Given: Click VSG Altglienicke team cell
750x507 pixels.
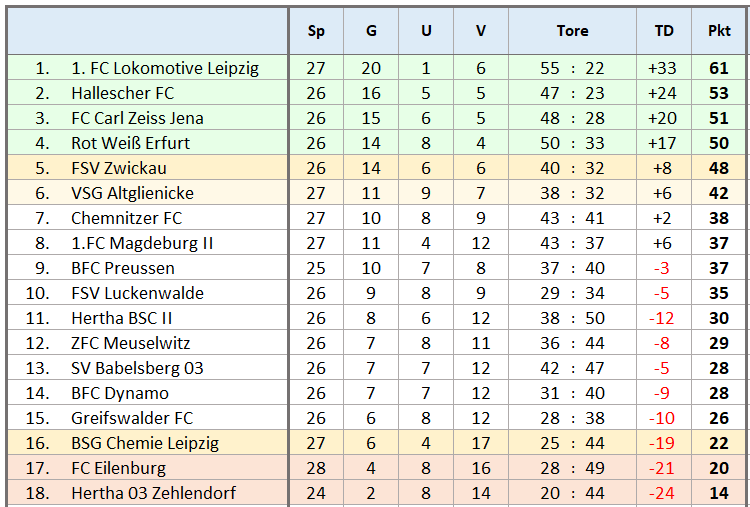Looking at the screenshot, I should [x=132, y=193].
